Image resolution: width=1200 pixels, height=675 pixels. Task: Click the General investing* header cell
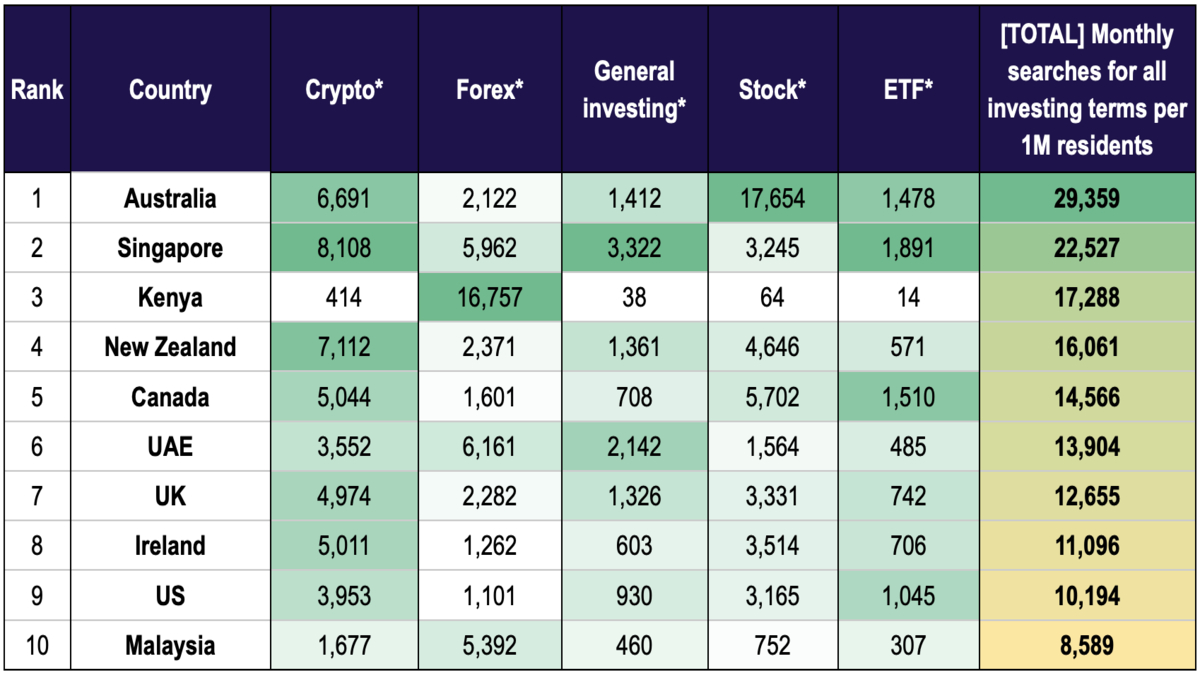(635, 90)
